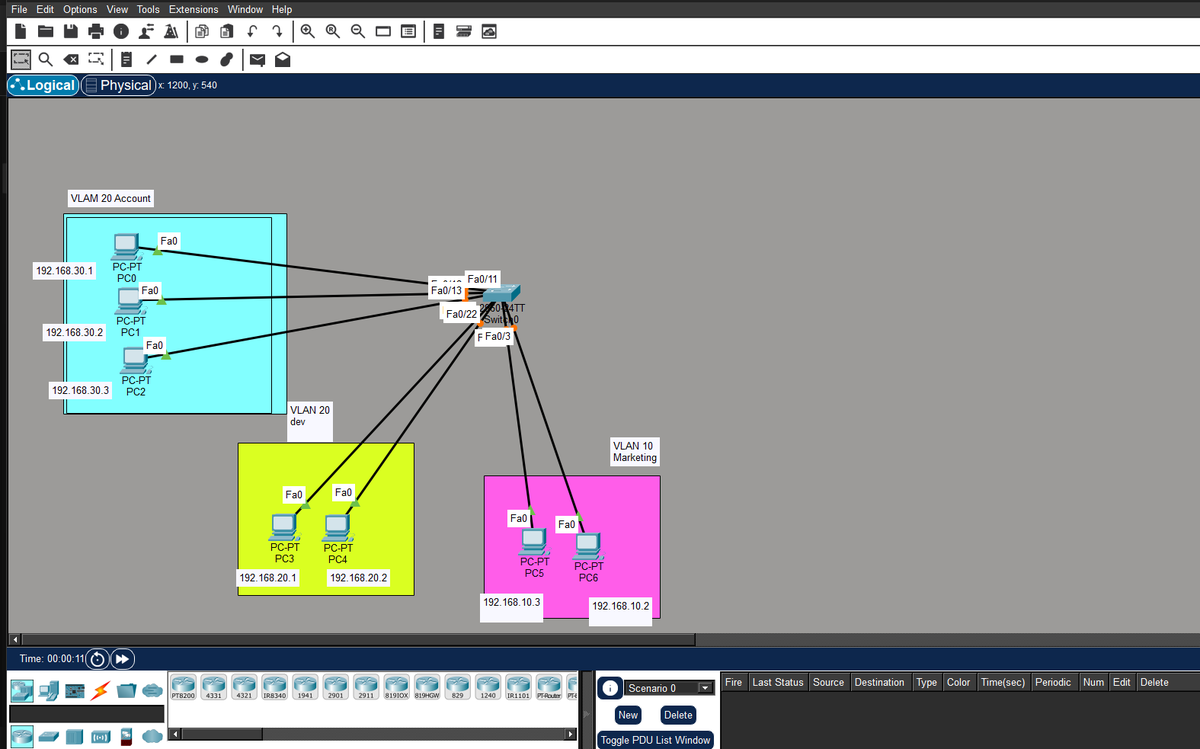
Task: Add a Complex PDU open envelope
Action: click(x=283, y=60)
